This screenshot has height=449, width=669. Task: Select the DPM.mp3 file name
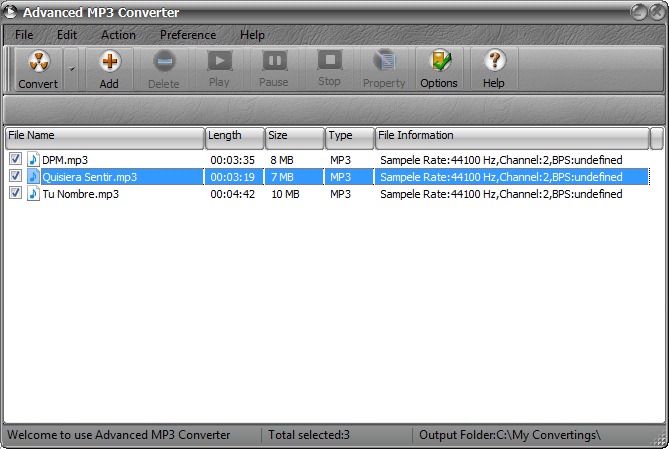pyautogui.click(x=65, y=160)
